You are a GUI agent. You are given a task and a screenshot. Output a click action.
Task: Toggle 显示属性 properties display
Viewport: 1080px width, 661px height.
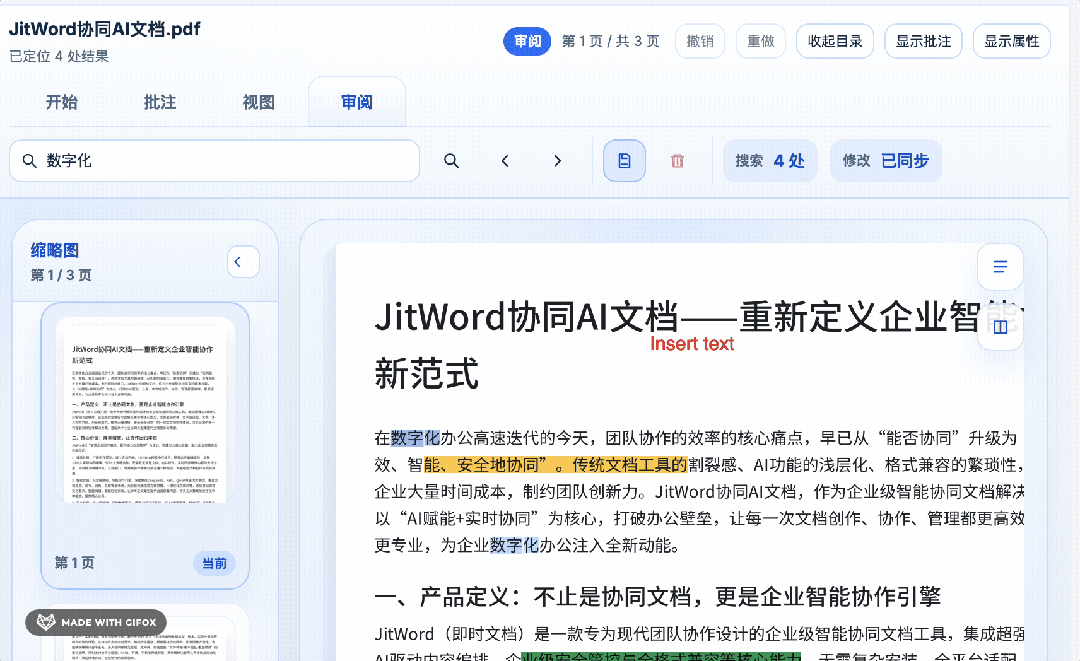tap(1011, 41)
